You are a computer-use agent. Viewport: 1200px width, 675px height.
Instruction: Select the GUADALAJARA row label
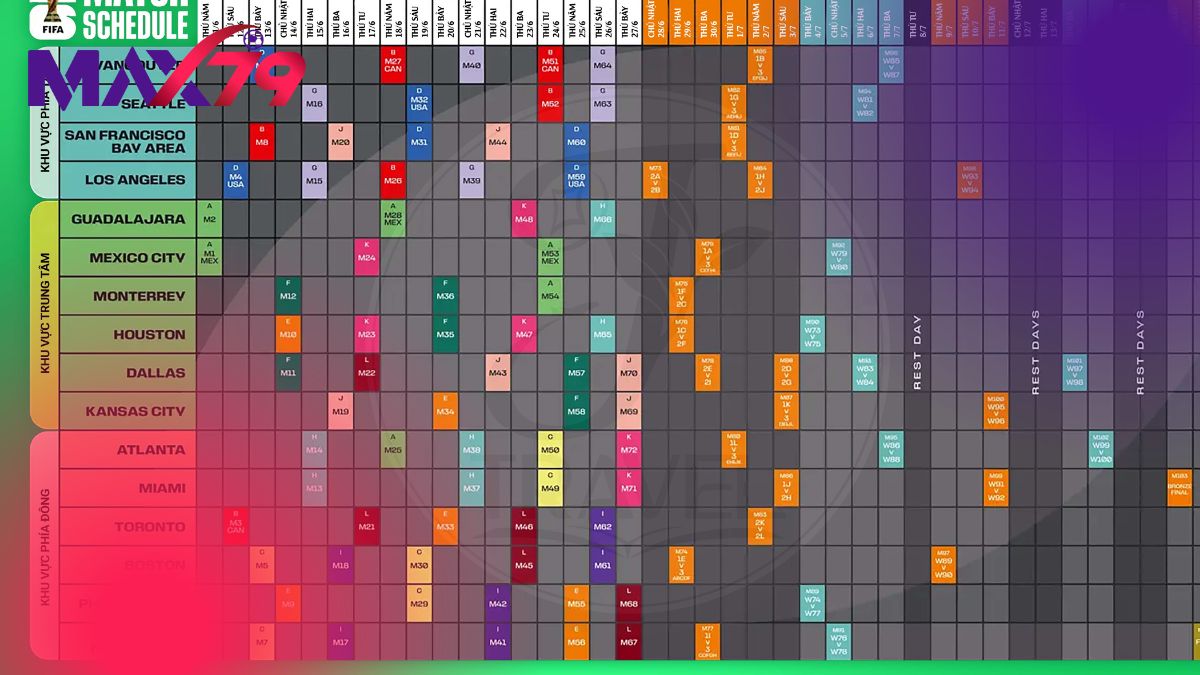tap(128, 219)
